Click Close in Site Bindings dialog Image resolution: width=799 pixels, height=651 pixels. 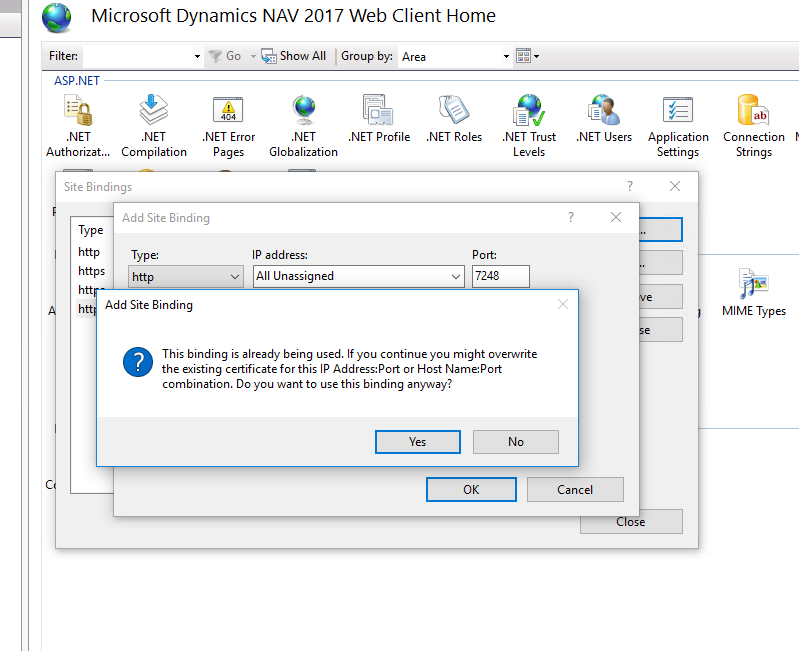[x=631, y=522]
